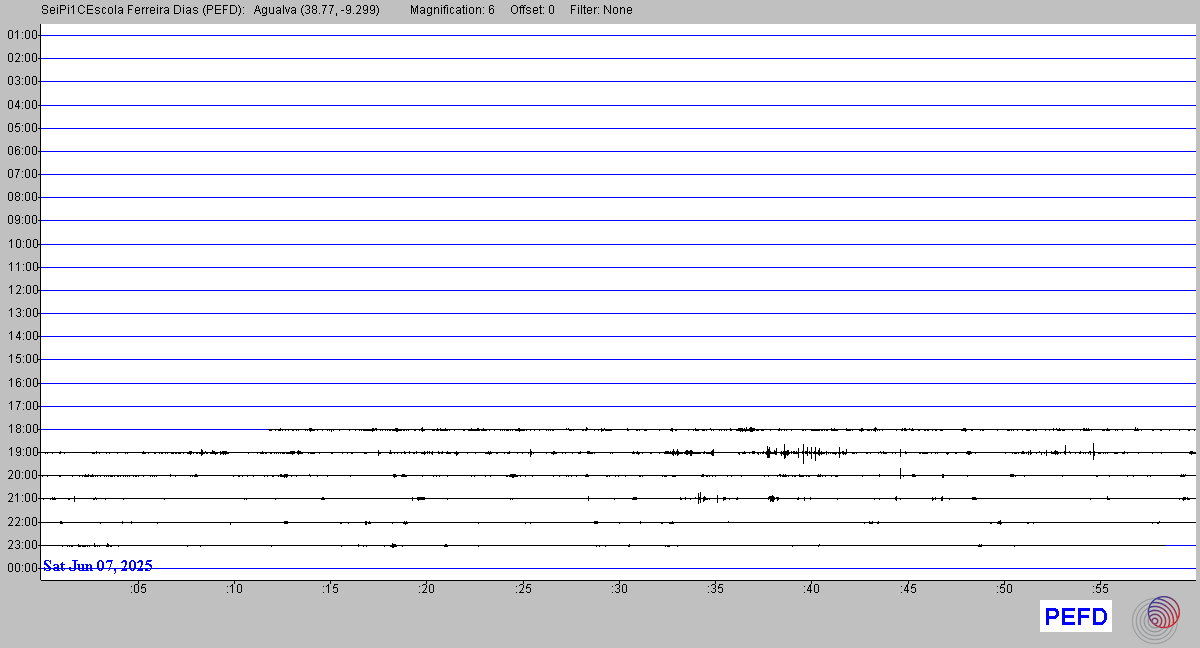Click the SeiPi1CEscola Ferreira Dias (PEFD) title
The height and width of the screenshot is (648, 1200).
pos(143,10)
